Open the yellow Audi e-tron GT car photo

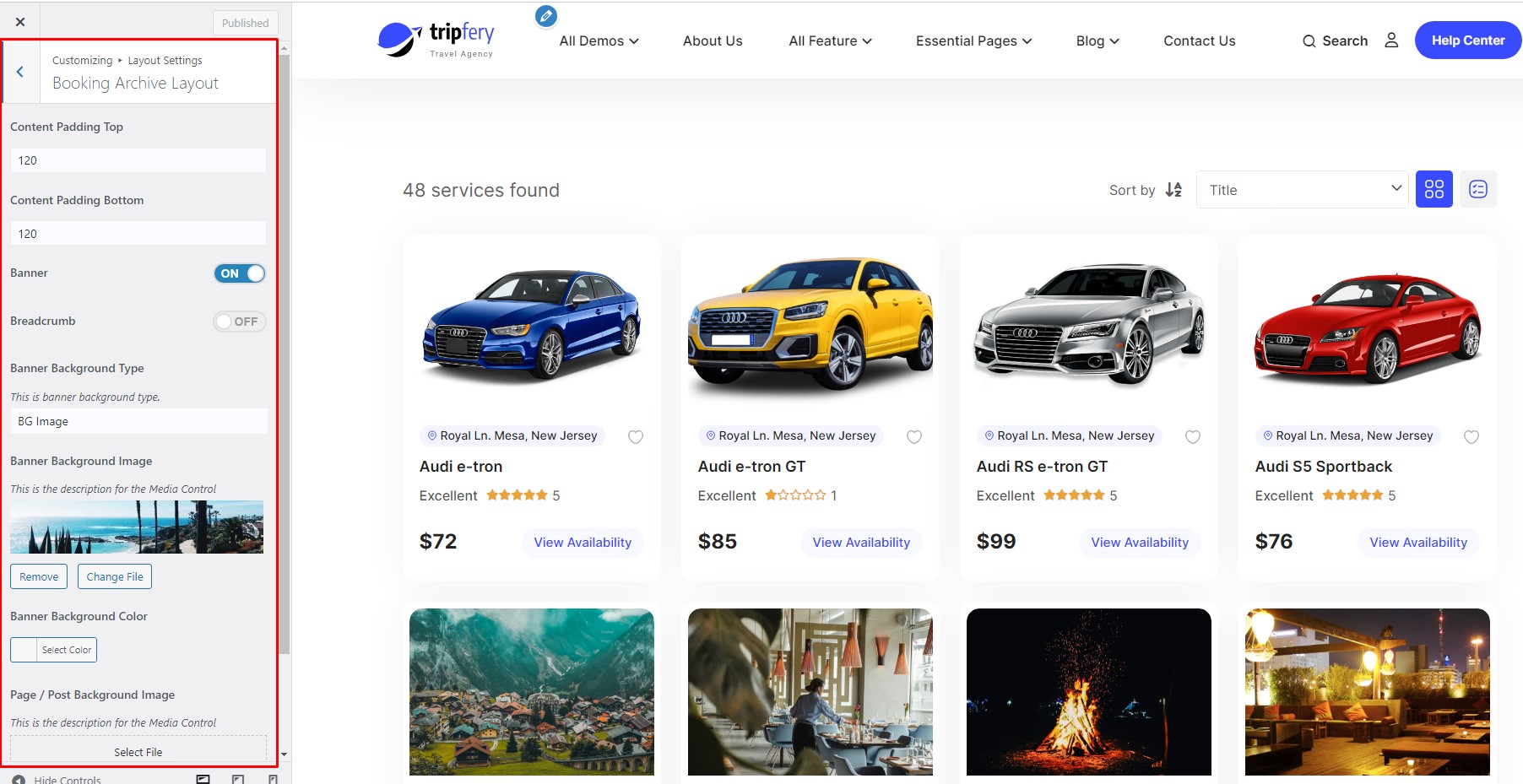click(810, 324)
